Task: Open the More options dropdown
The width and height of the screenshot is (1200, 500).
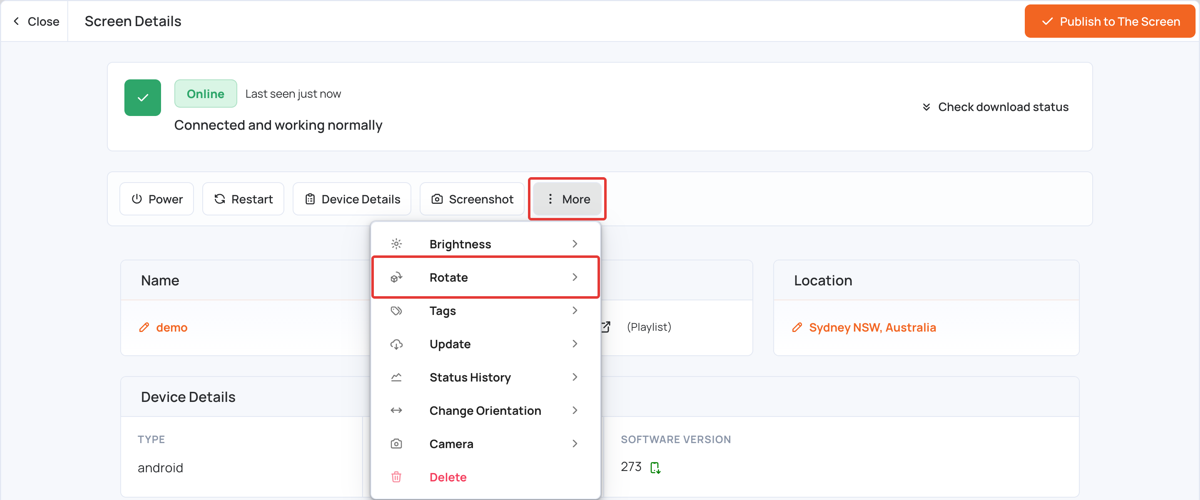Action: [567, 199]
